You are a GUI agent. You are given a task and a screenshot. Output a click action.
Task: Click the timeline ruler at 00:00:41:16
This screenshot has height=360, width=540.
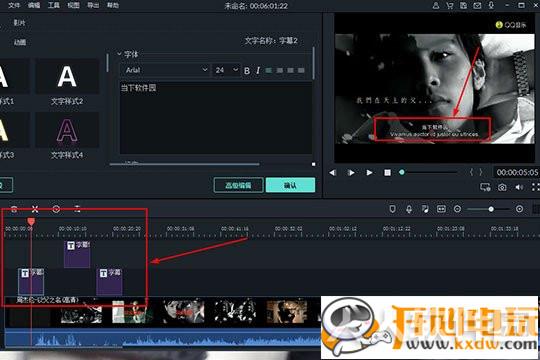pos(235,229)
